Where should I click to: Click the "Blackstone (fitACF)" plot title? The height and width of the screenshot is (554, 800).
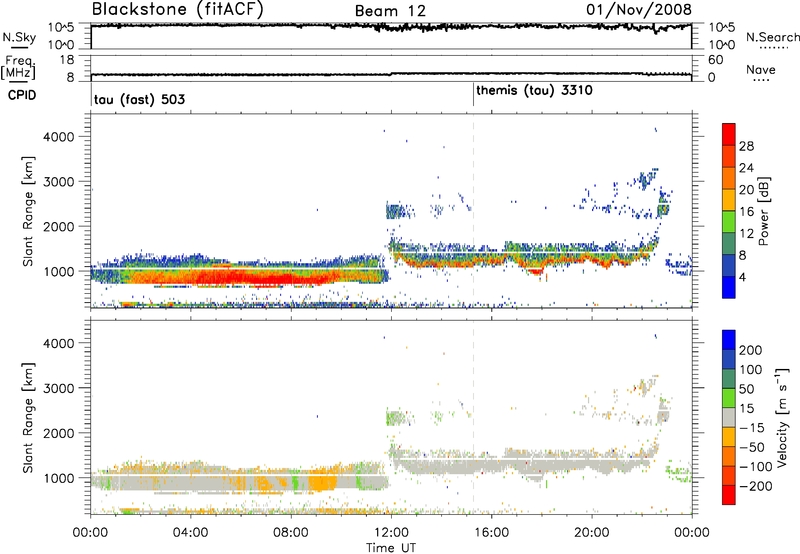pyautogui.click(x=177, y=9)
